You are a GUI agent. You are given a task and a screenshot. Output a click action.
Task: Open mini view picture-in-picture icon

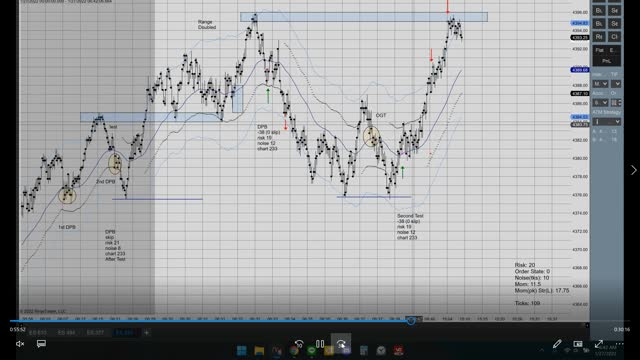click(x=578, y=344)
